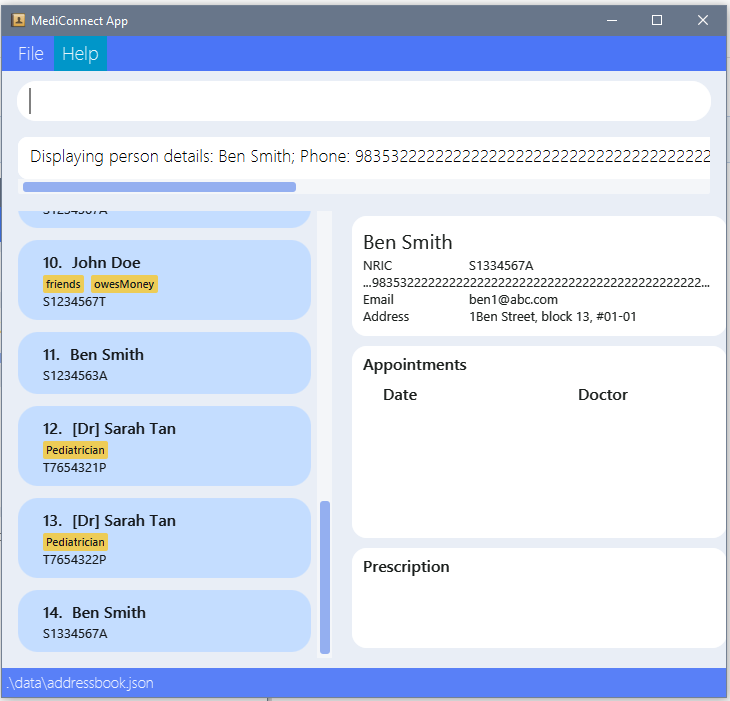Maximize the MediConnect window

pos(656,20)
